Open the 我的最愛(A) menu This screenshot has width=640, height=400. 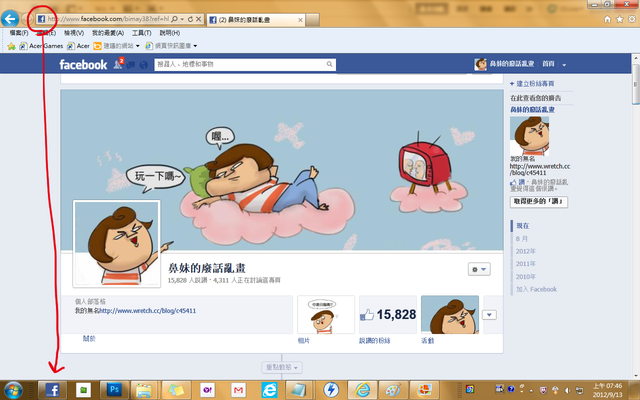pos(108,33)
